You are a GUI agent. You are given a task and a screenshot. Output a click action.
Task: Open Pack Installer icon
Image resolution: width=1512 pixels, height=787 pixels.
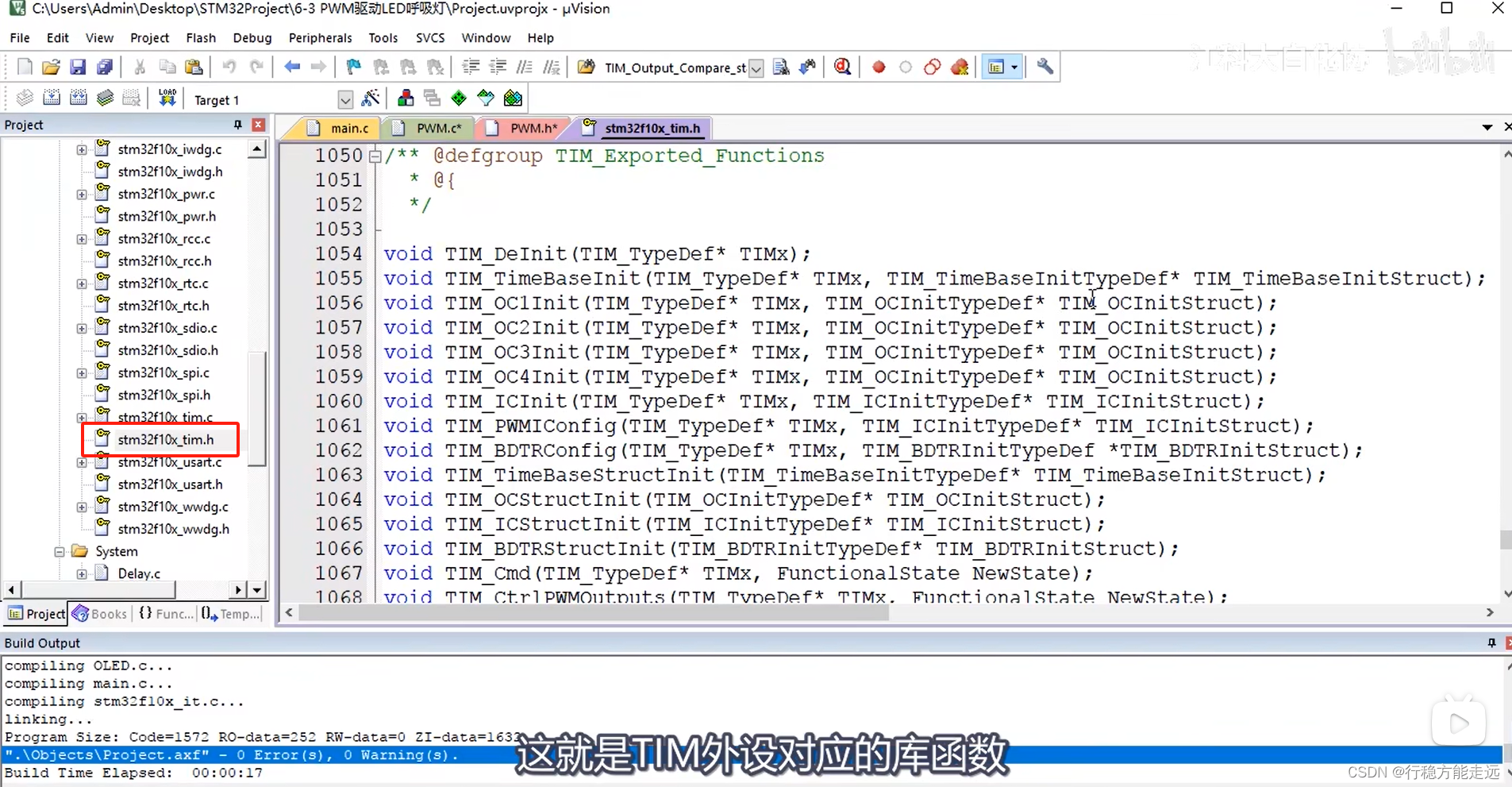[513, 98]
